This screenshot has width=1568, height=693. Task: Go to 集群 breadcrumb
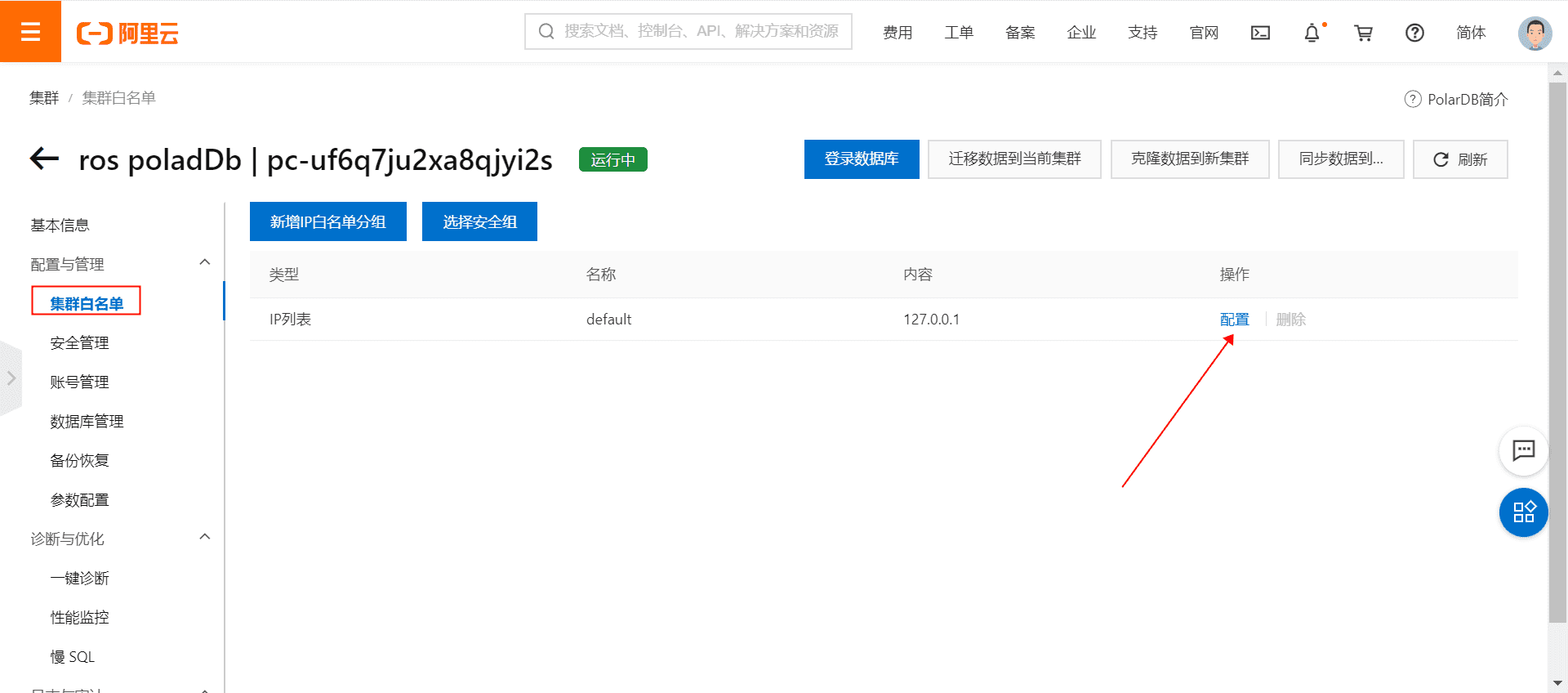tap(44, 98)
